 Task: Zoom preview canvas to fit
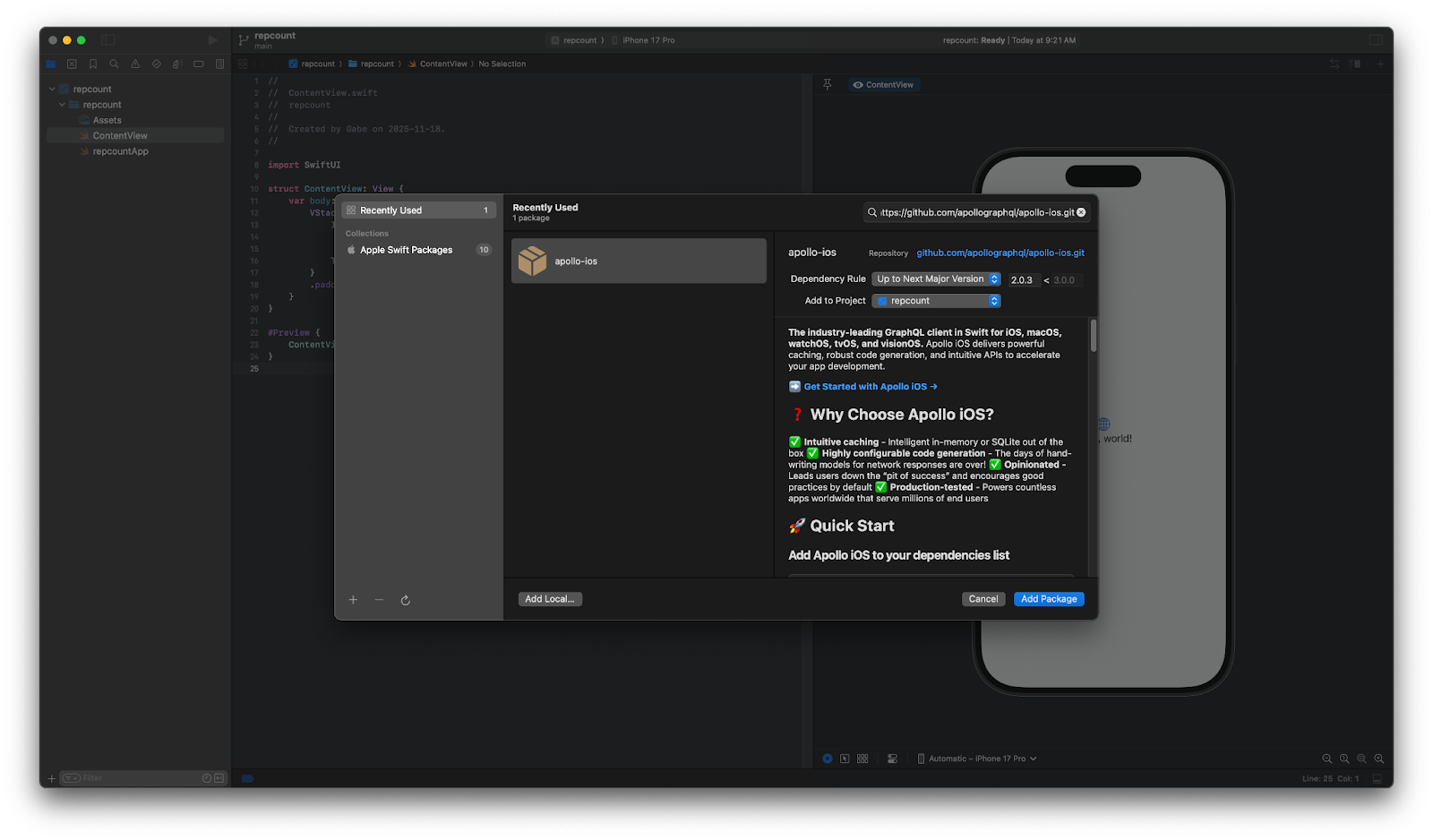1361,759
